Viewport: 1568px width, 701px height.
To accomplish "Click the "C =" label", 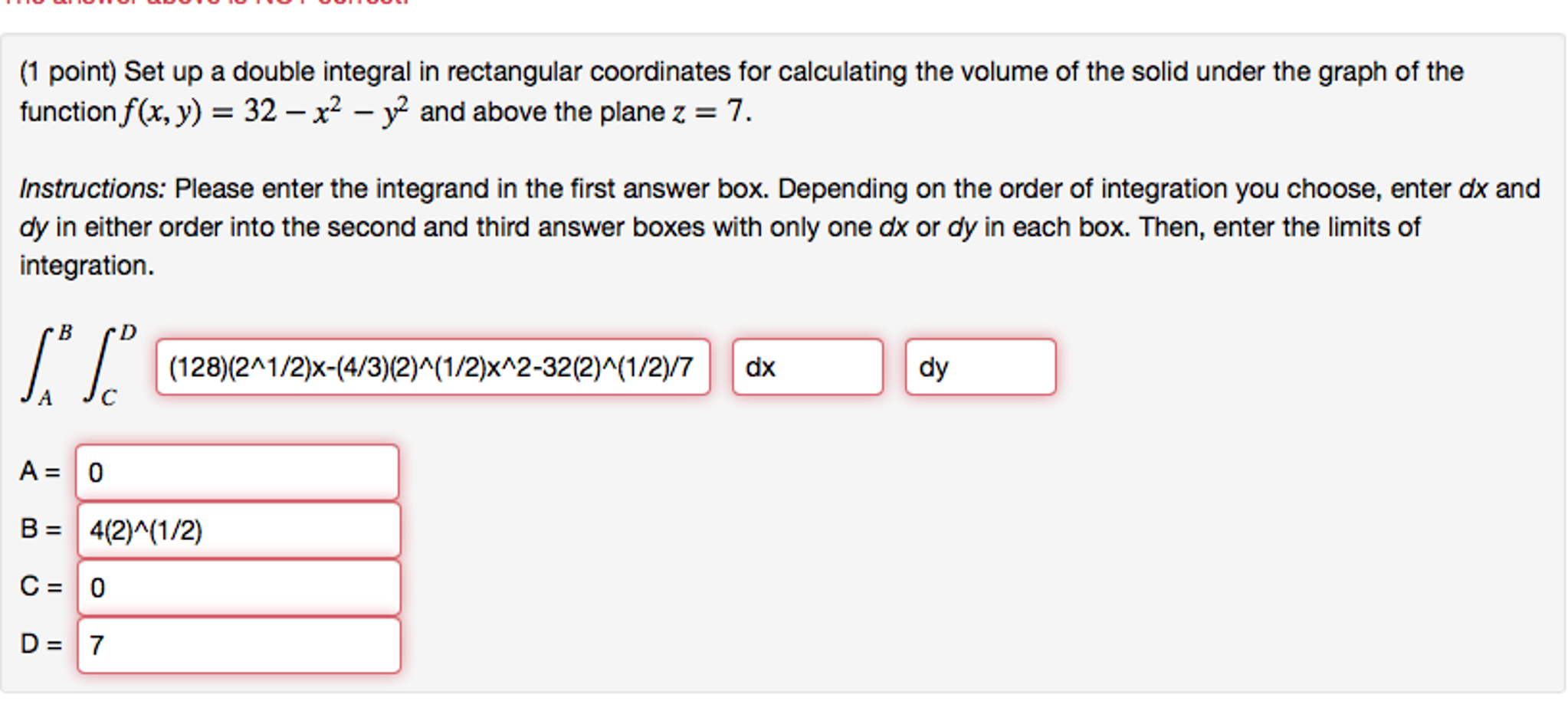I will coord(41,586).
